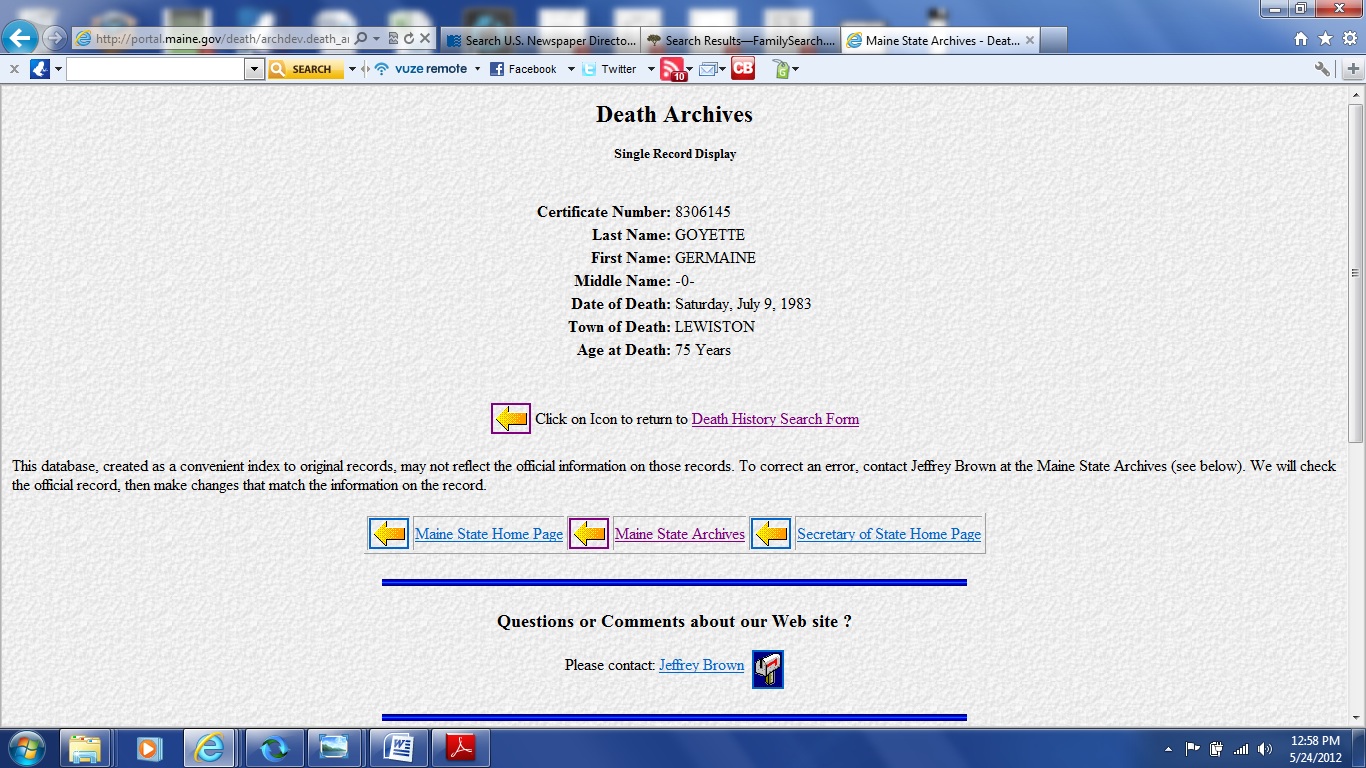Image resolution: width=1366 pixels, height=768 pixels.
Task: Click the mailbox icon beside Jeffrey Brown
Action: 767,669
